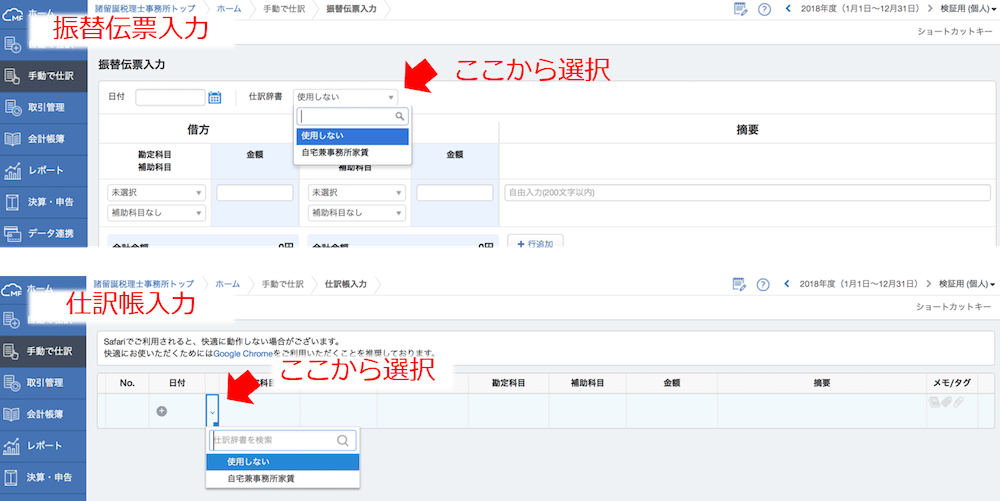
Task: Open the 仕訳辞書 dropdown showing 使用しない
Action: tap(346, 98)
